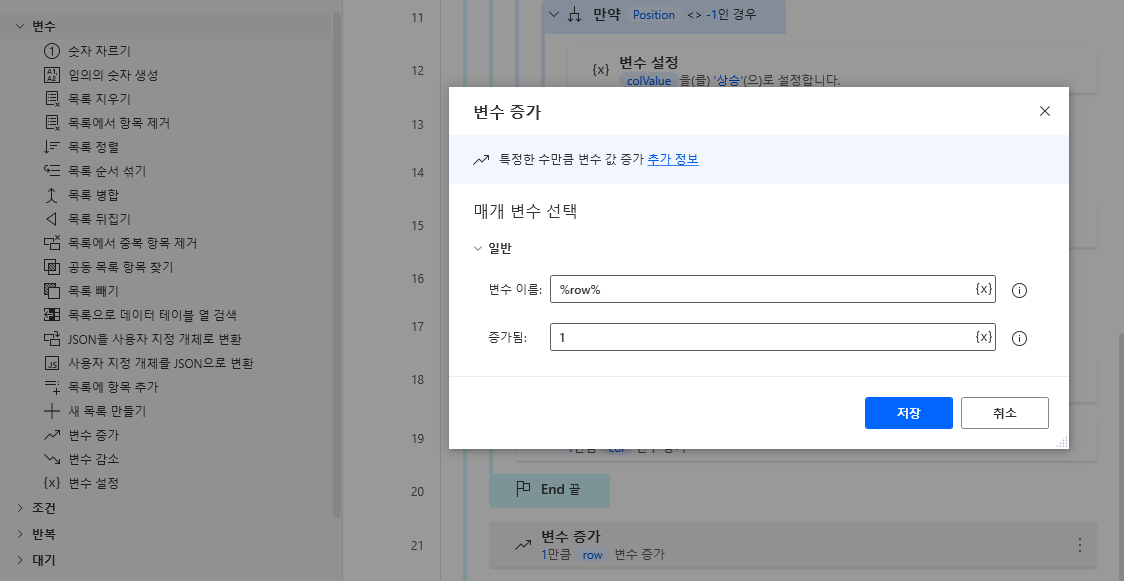Select 변수 감소 action text
This screenshot has width=1124, height=581.
point(93,459)
